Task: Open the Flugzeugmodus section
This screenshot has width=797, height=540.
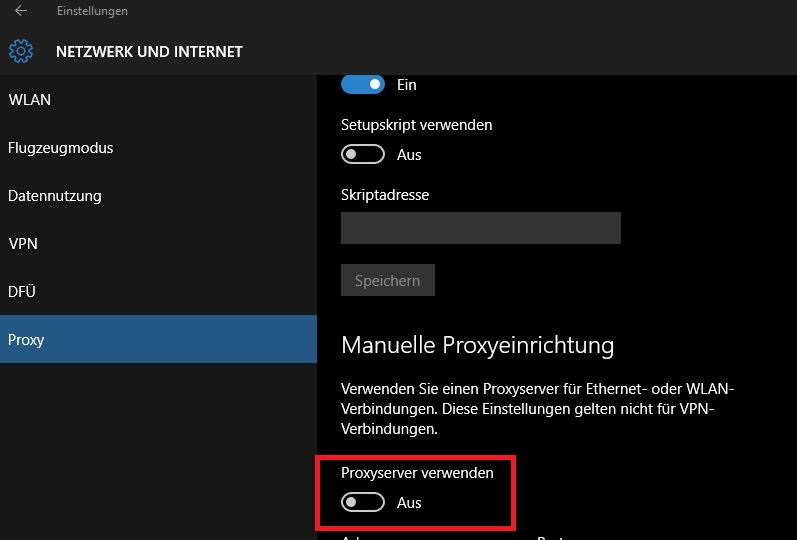Action: click(x=158, y=148)
